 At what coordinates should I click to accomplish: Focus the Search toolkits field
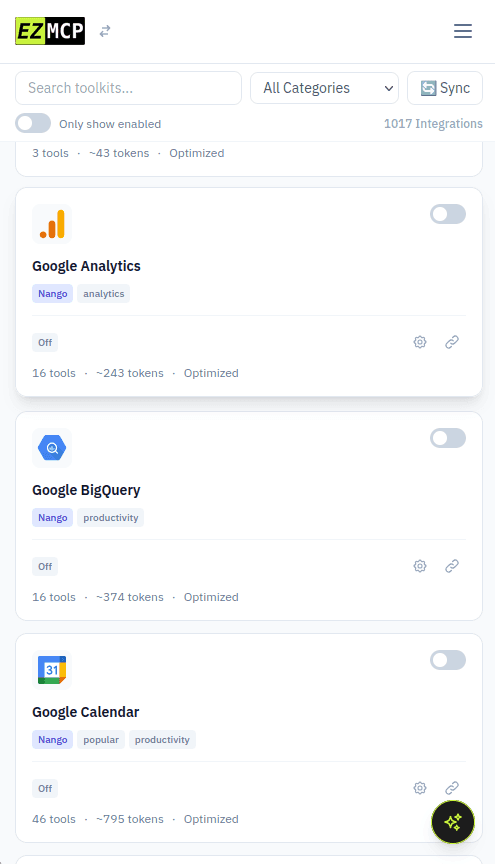click(128, 88)
